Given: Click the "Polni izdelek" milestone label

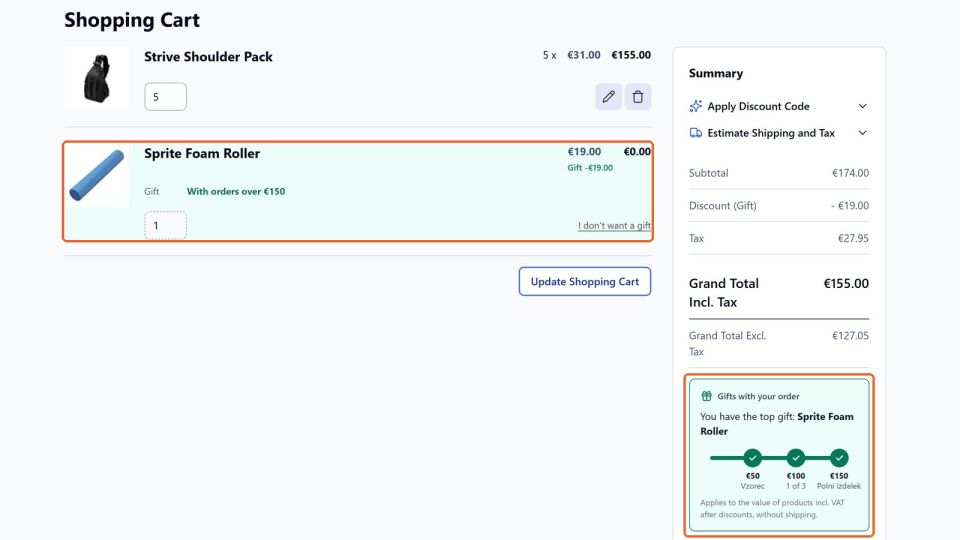Looking at the screenshot, I should (x=839, y=486).
